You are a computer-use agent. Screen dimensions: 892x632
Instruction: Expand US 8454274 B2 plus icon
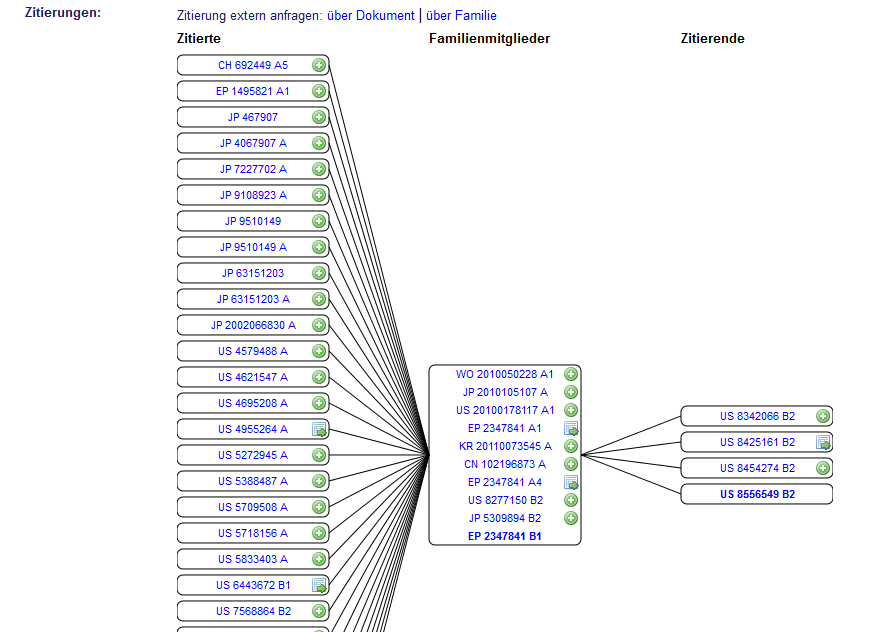[x=823, y=468]
